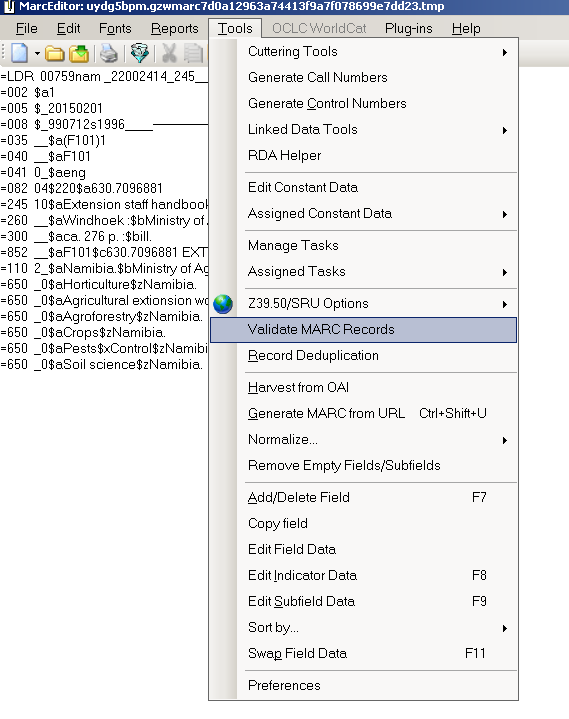Click the New document icon
569x719 pixels.
click(19, 53)
